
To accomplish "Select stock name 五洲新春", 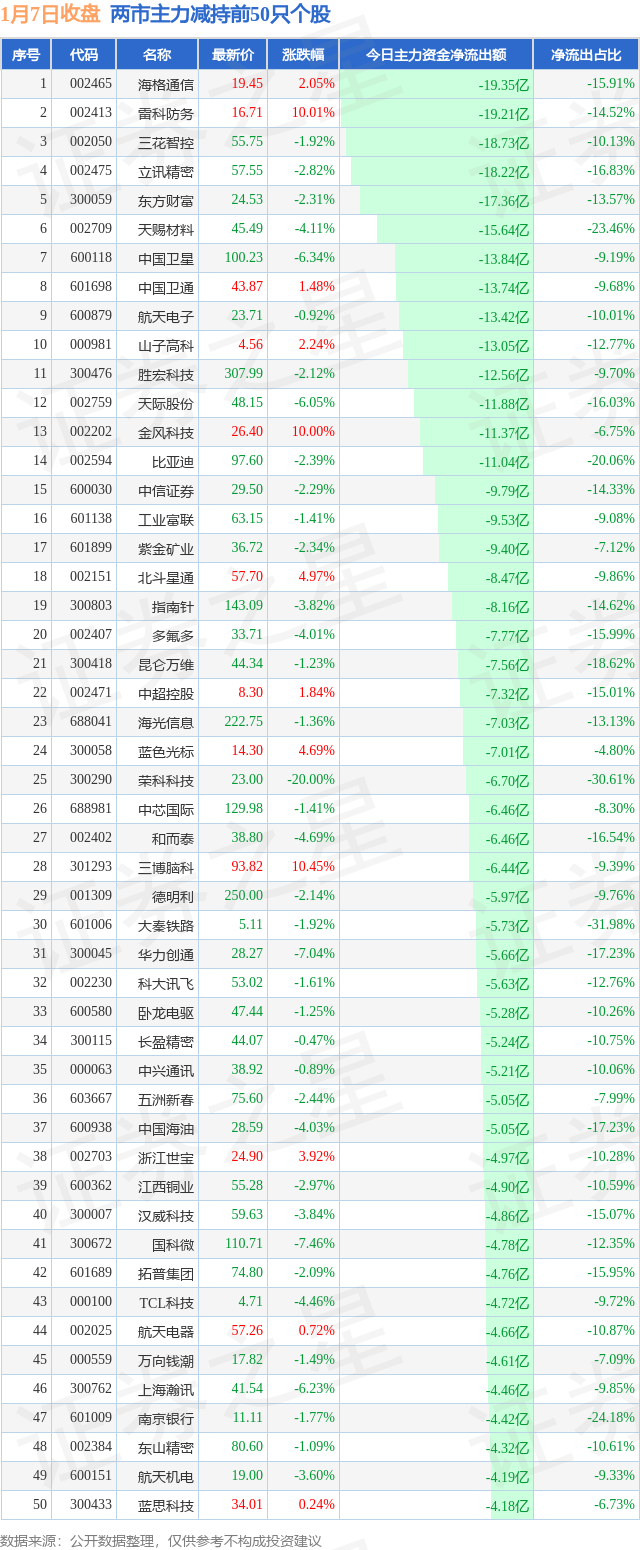I will tap(166, 1099).
